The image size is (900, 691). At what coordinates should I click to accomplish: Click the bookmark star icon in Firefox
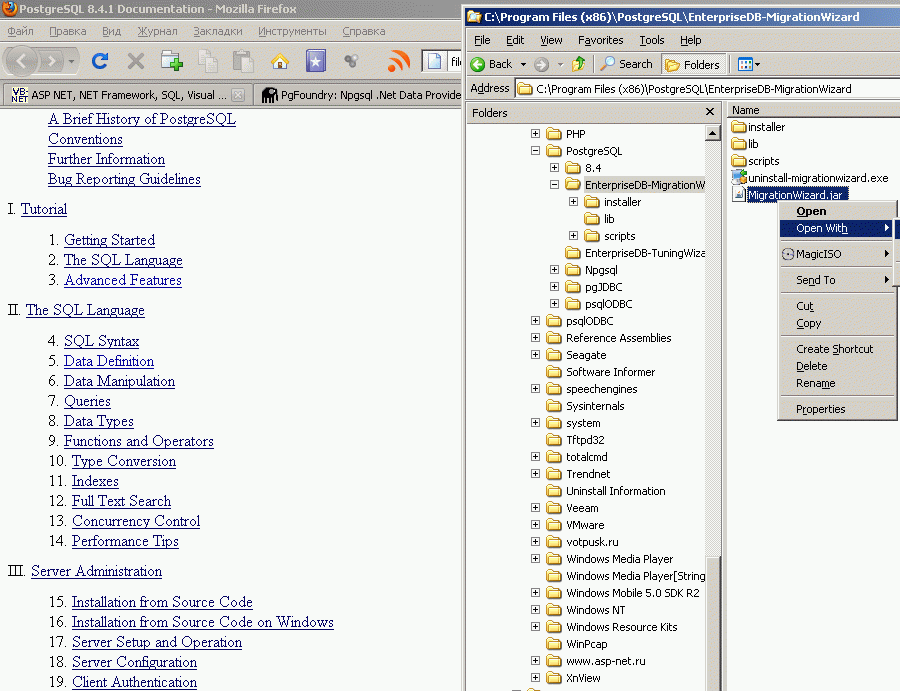[x=316, y=61]
